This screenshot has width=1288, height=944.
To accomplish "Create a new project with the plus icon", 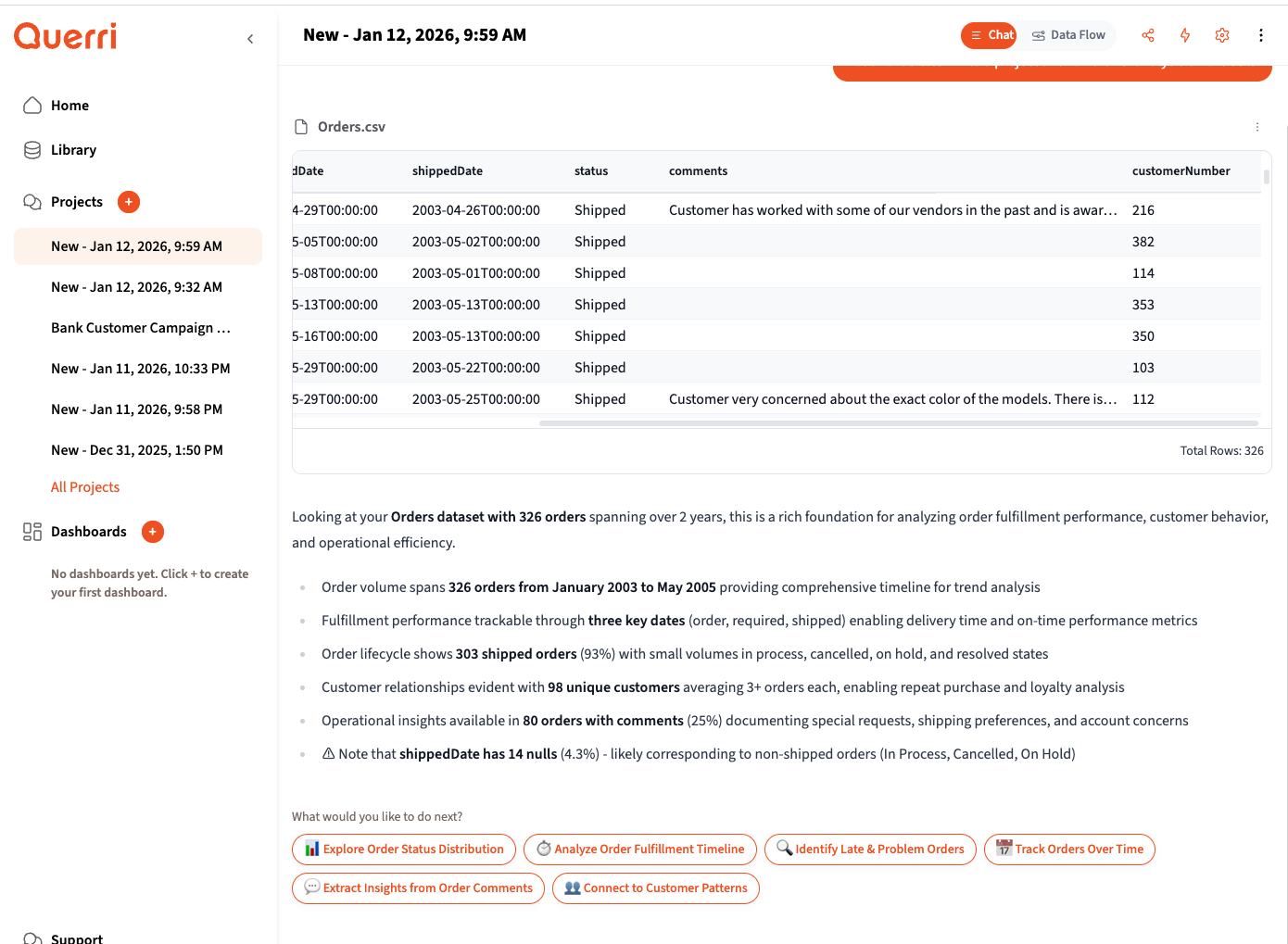I will tap(128, 201).
